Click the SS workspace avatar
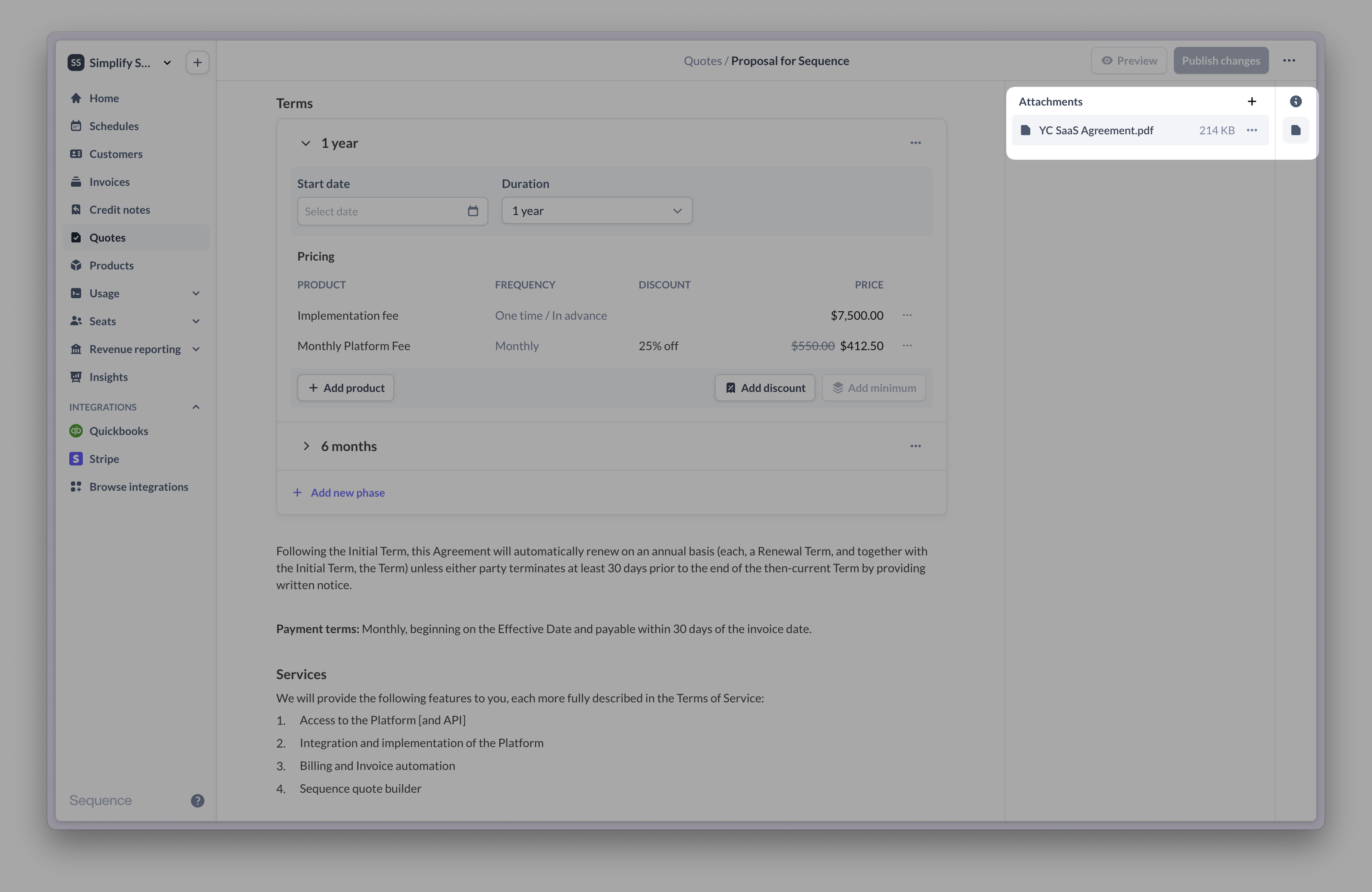1372x892 pixels. pyautogui.click(x=76, y=63)
